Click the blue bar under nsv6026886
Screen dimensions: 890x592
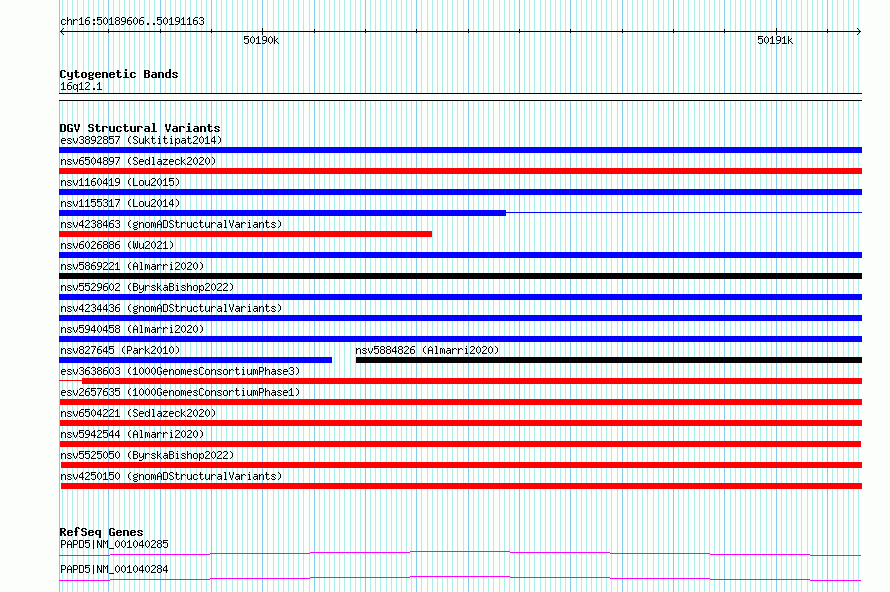[460, 255]
